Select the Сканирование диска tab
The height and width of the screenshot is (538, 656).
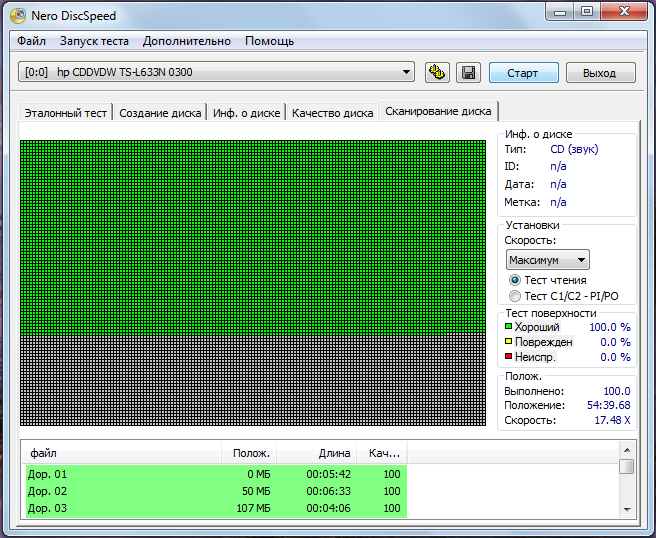[438, 111]
